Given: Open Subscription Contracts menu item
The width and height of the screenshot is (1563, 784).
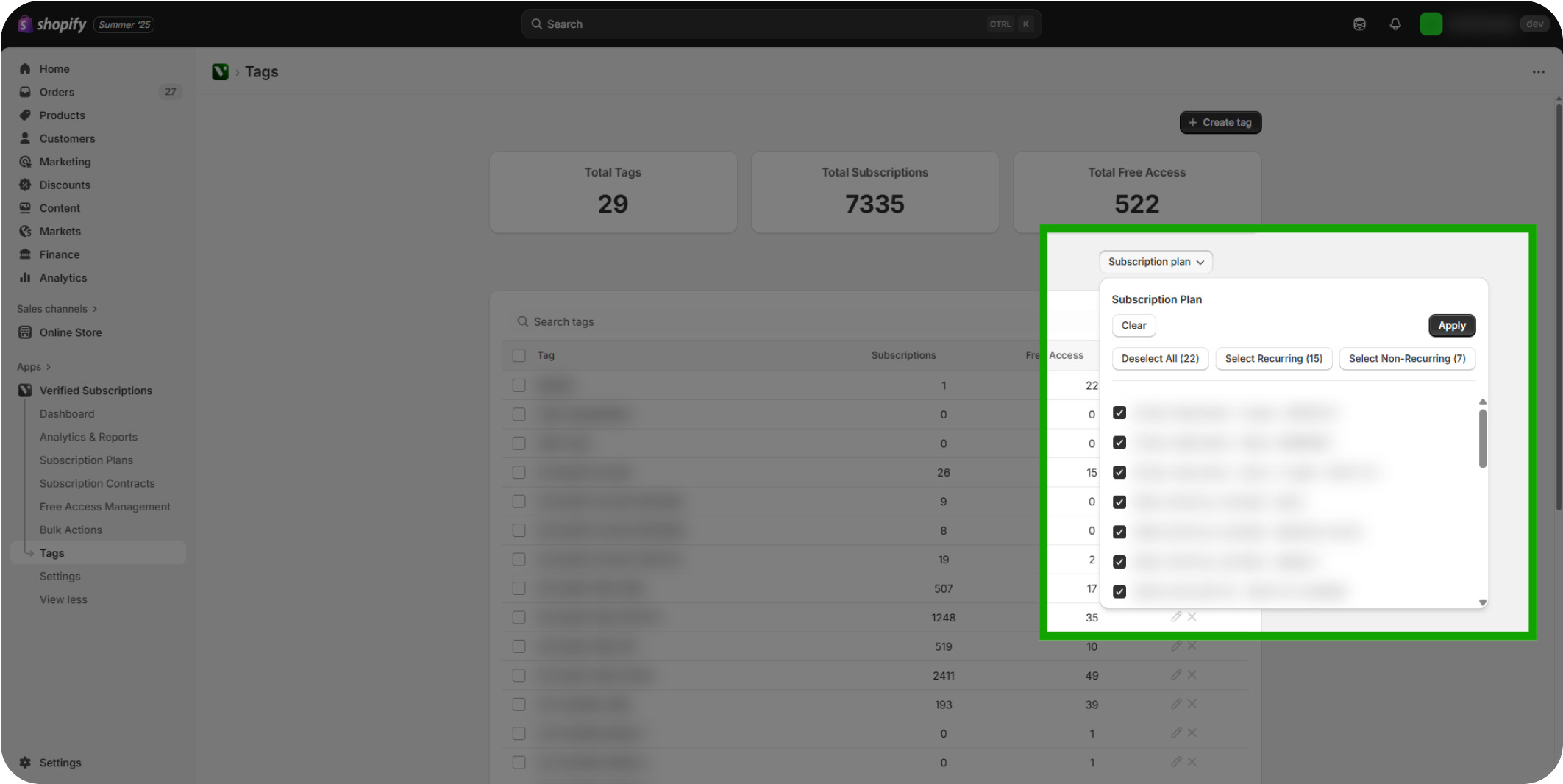Looking at the screenshot, I should pos(97,483).
